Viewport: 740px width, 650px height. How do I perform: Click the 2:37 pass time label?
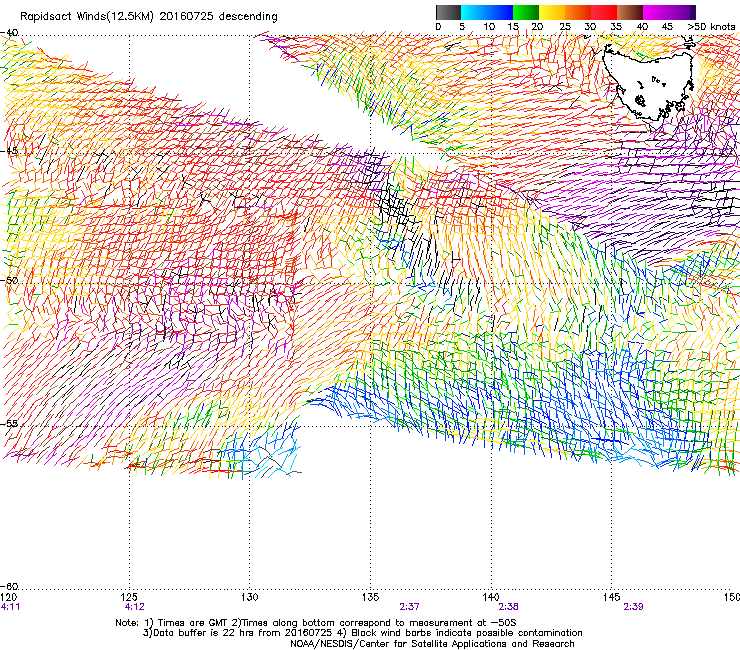409,607
